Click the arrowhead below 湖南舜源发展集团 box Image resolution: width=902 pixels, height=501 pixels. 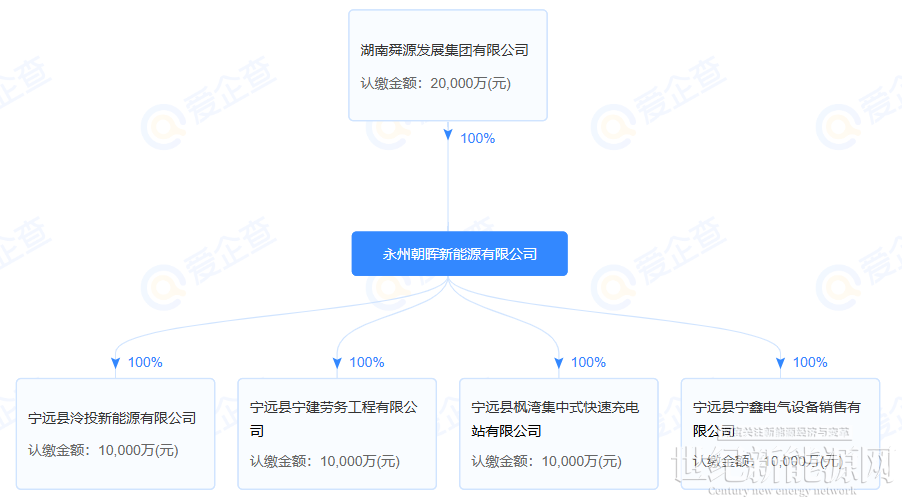(448, 134)
